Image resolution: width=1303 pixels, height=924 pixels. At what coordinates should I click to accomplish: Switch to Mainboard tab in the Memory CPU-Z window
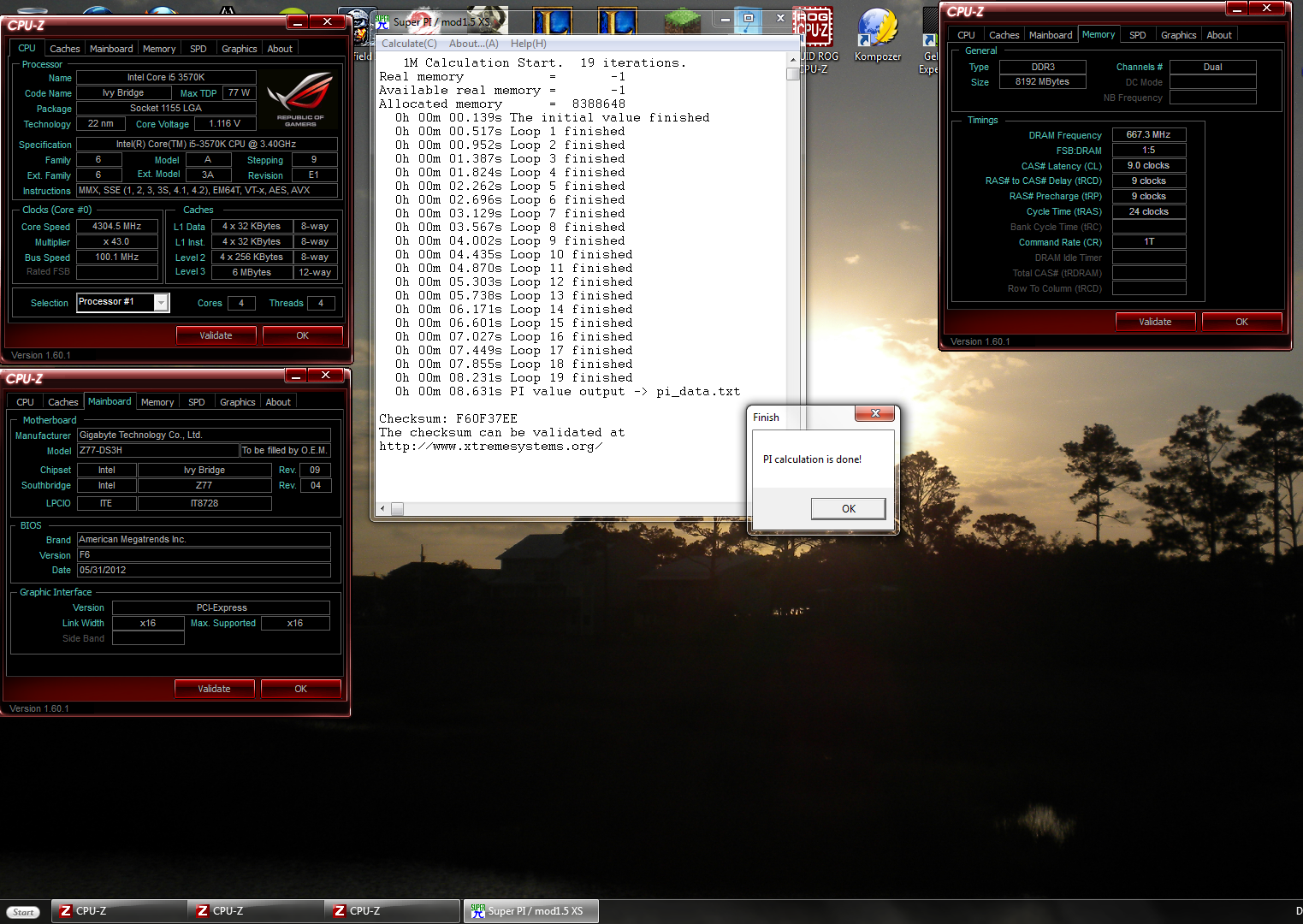1051,35
